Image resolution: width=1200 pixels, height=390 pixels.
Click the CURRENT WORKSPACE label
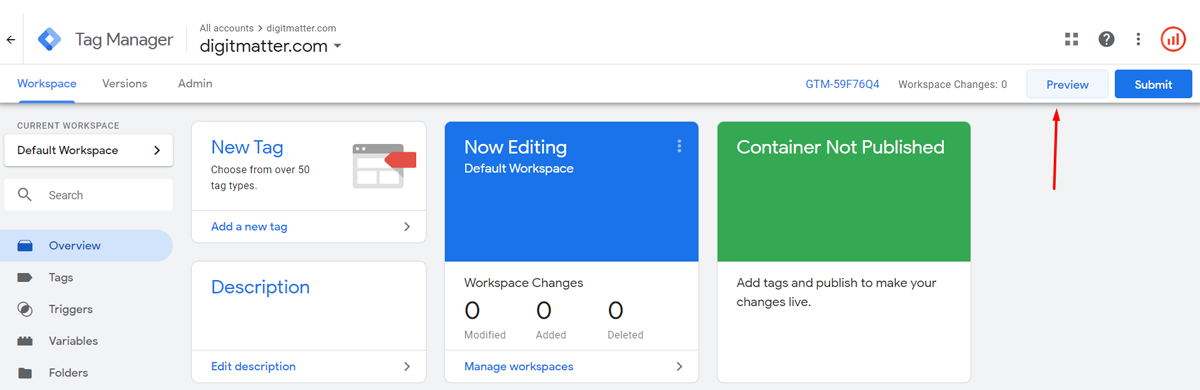(68, 126)
